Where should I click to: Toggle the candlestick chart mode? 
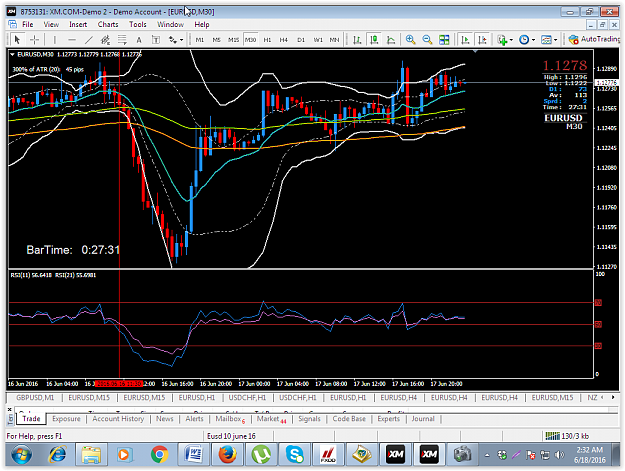(374, 39)
